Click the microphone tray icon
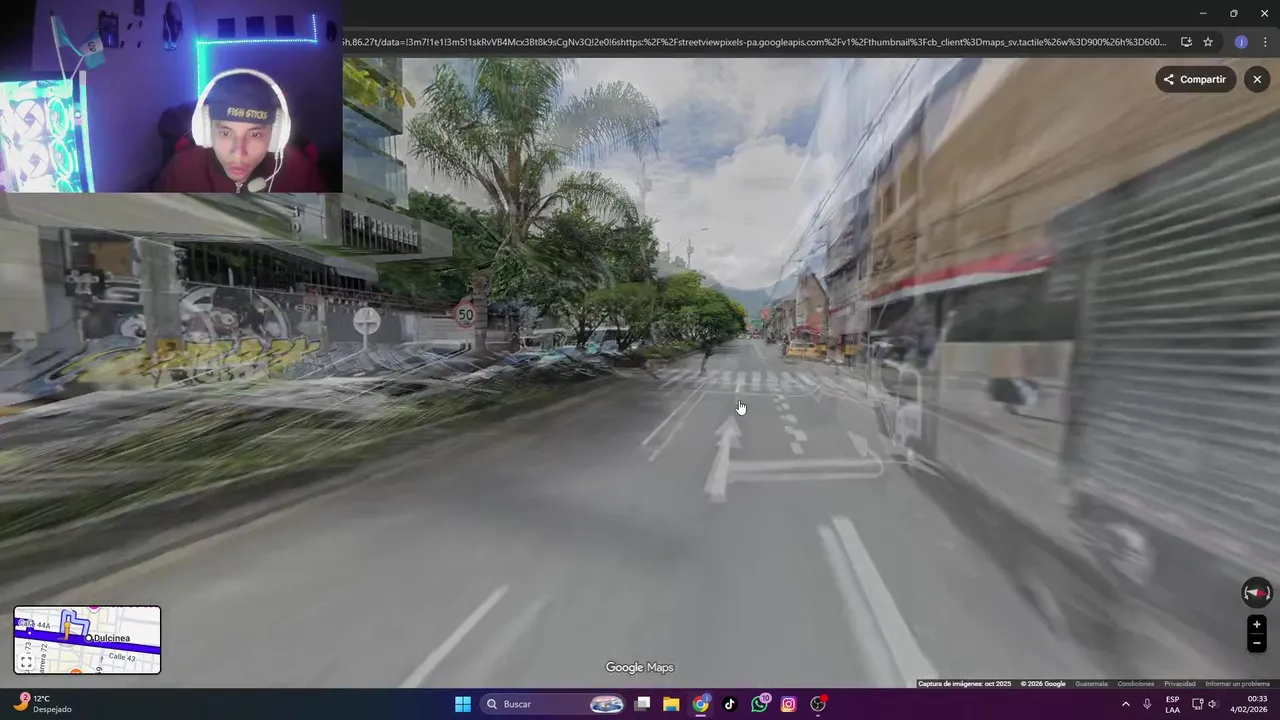Image resolution: width=1280 pixels, height=720 pixels. pyautogui.click(x=1147, y=704)
